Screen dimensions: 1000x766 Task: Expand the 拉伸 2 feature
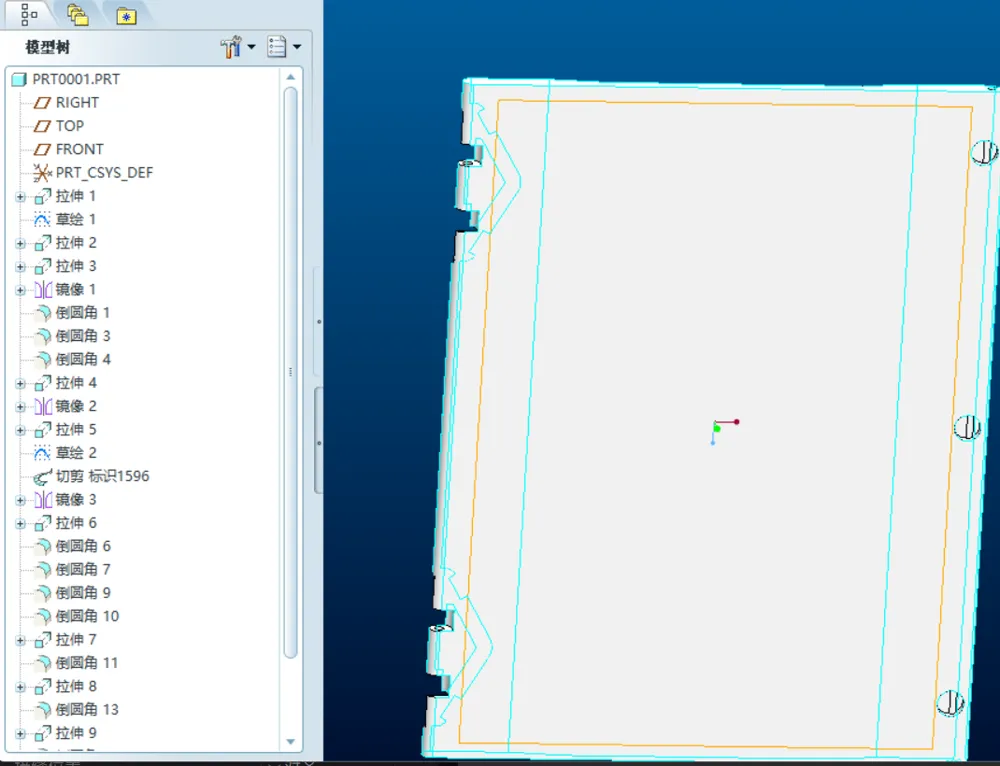click(x=20, y=243)
